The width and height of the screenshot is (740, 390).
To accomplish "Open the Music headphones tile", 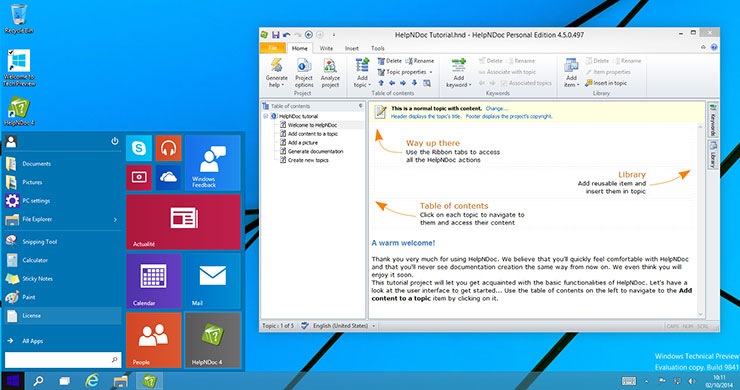I will click(168, 148).
